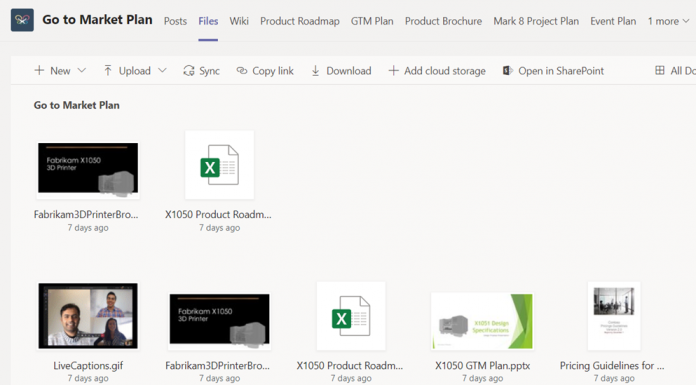The width and height of the screenshot is (696, 385).
Task: Click the SharePoint logo icon
Action: 507,71
